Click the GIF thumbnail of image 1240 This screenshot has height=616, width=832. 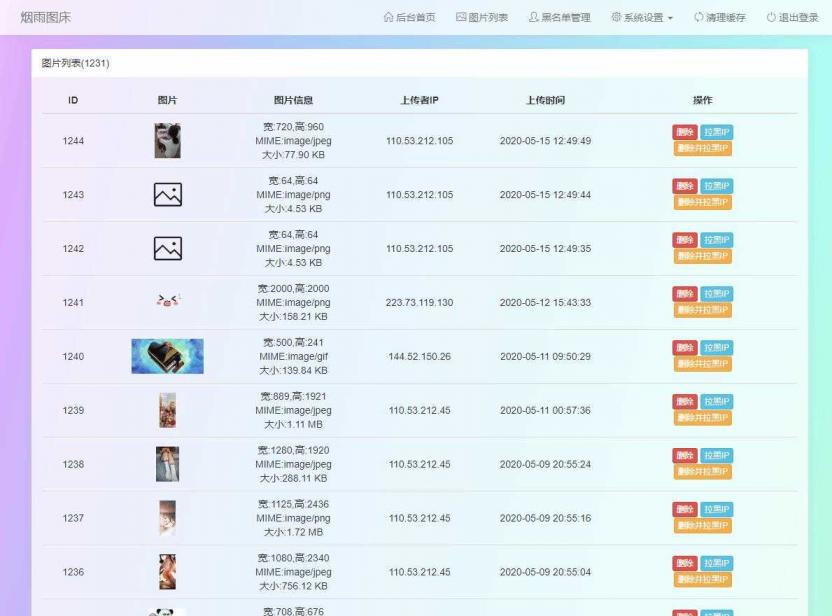click(x=166, y=356)
